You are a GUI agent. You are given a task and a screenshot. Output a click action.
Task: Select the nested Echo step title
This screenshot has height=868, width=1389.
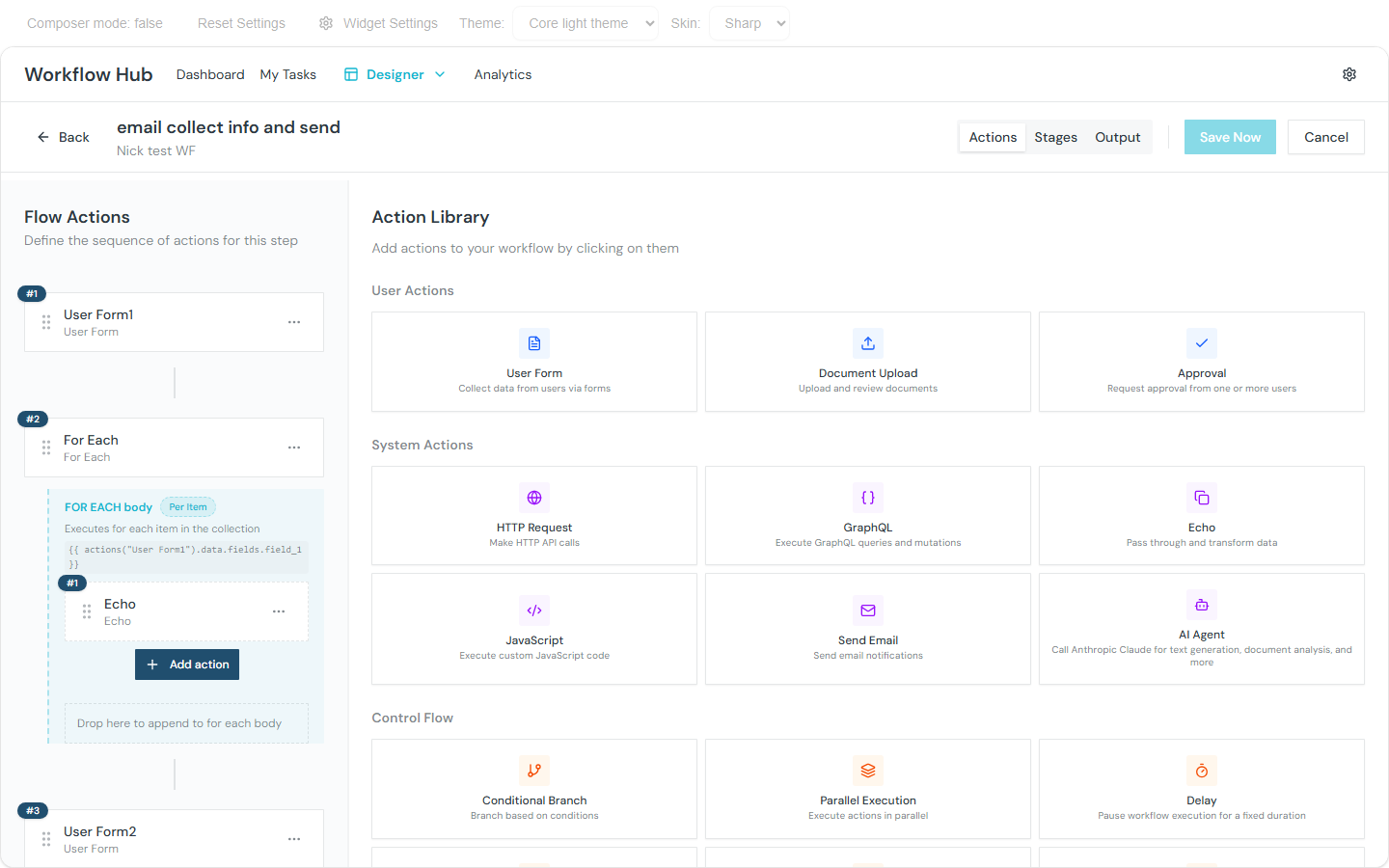120,604
